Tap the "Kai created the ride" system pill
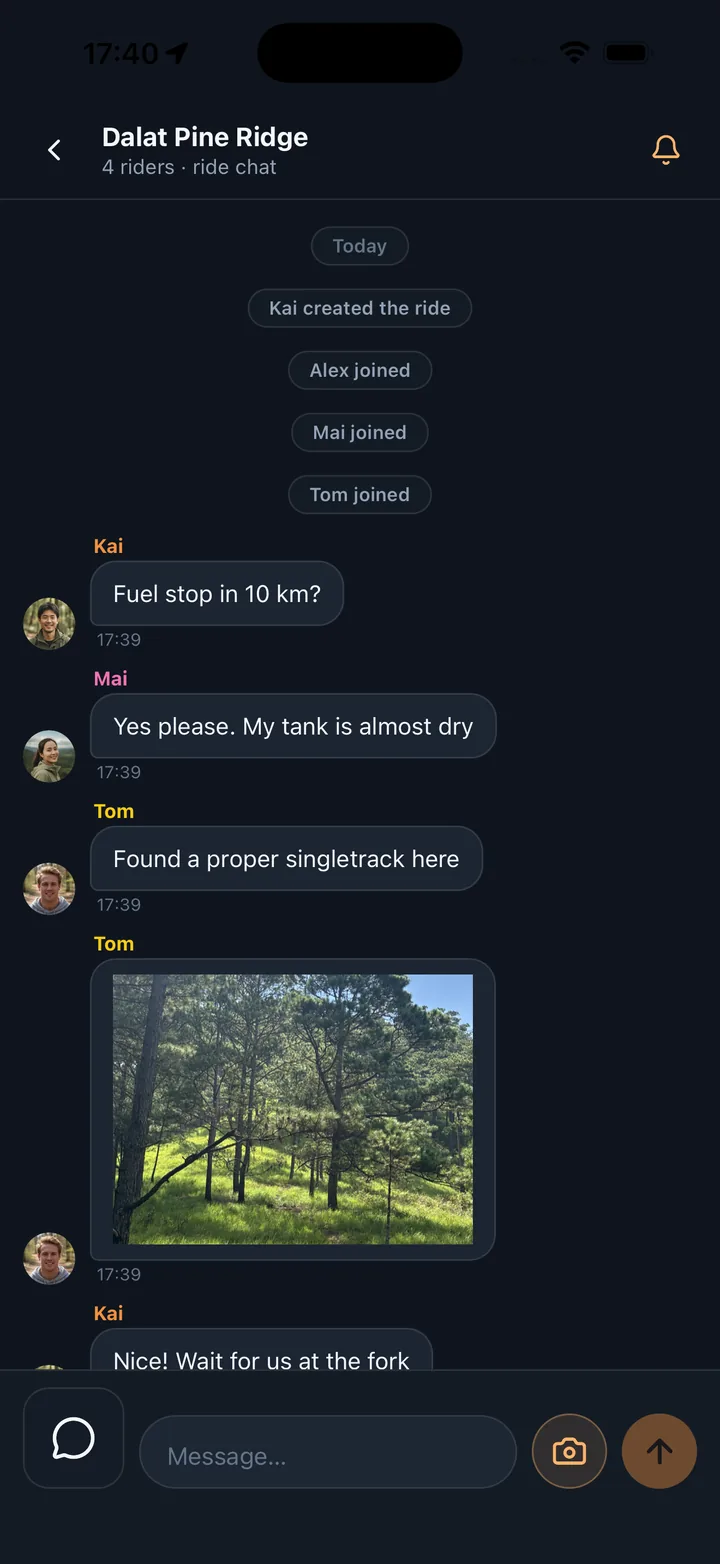This screenshot has width=720, height=1564. point(360,308)
